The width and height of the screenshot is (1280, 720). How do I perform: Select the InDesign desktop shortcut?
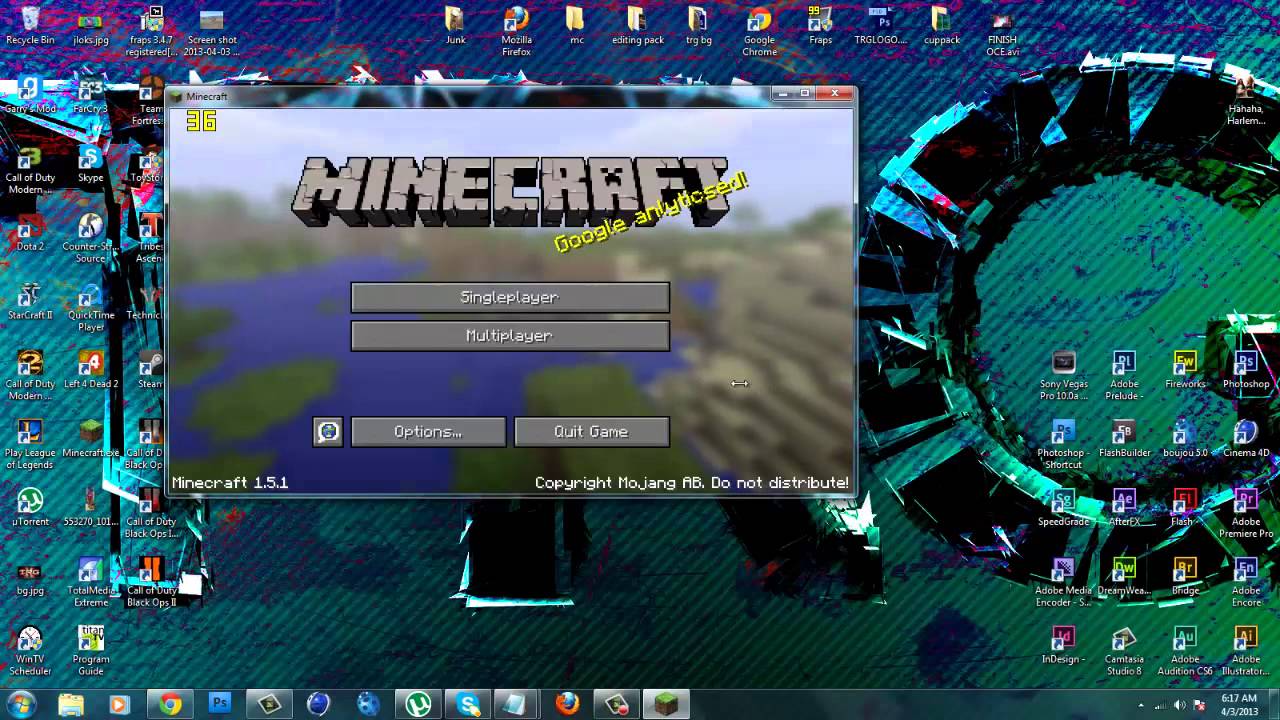tap(1063, 646)
